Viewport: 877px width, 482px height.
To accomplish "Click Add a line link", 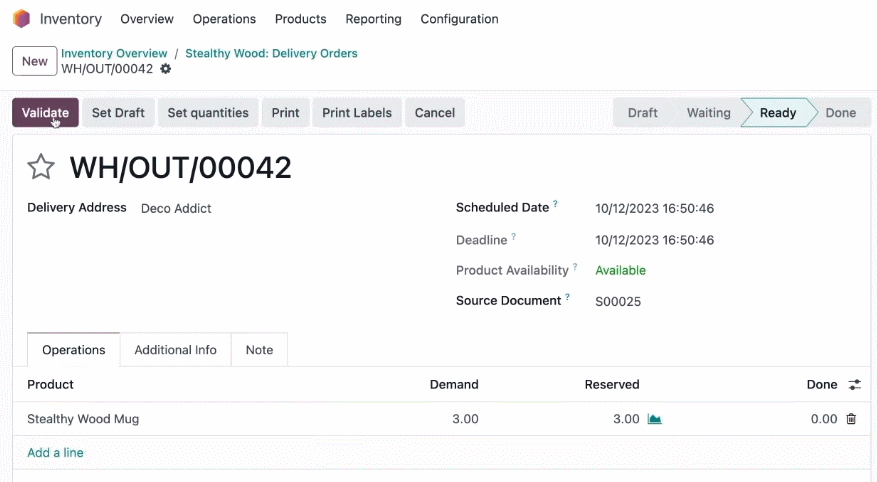I will [x=55, y=453].
